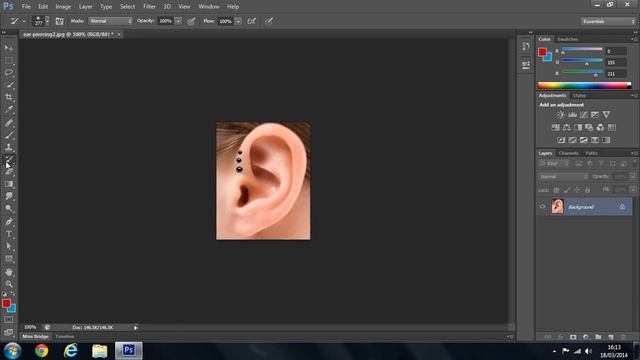Viewport: 640px width, 360px height.
Task: Open the Essentials workspace dropdown
Action: click(x=608, y=21)
